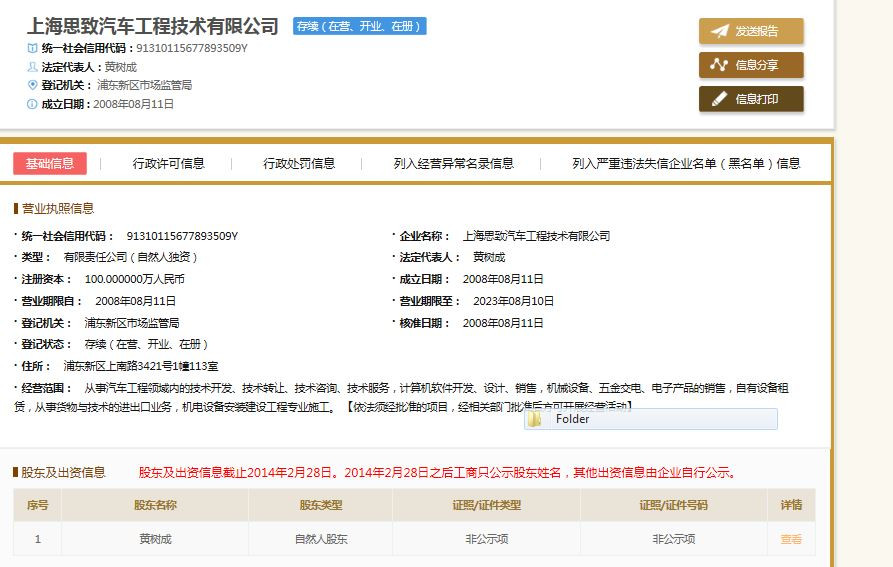Open 列入经营异常名录信息 tab
This screenshot has width=893, height=567.
pyautogui.click(x=453, y=164)
